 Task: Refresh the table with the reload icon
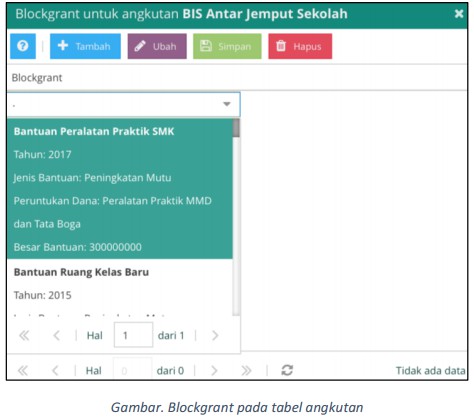[x=287, y=370]
